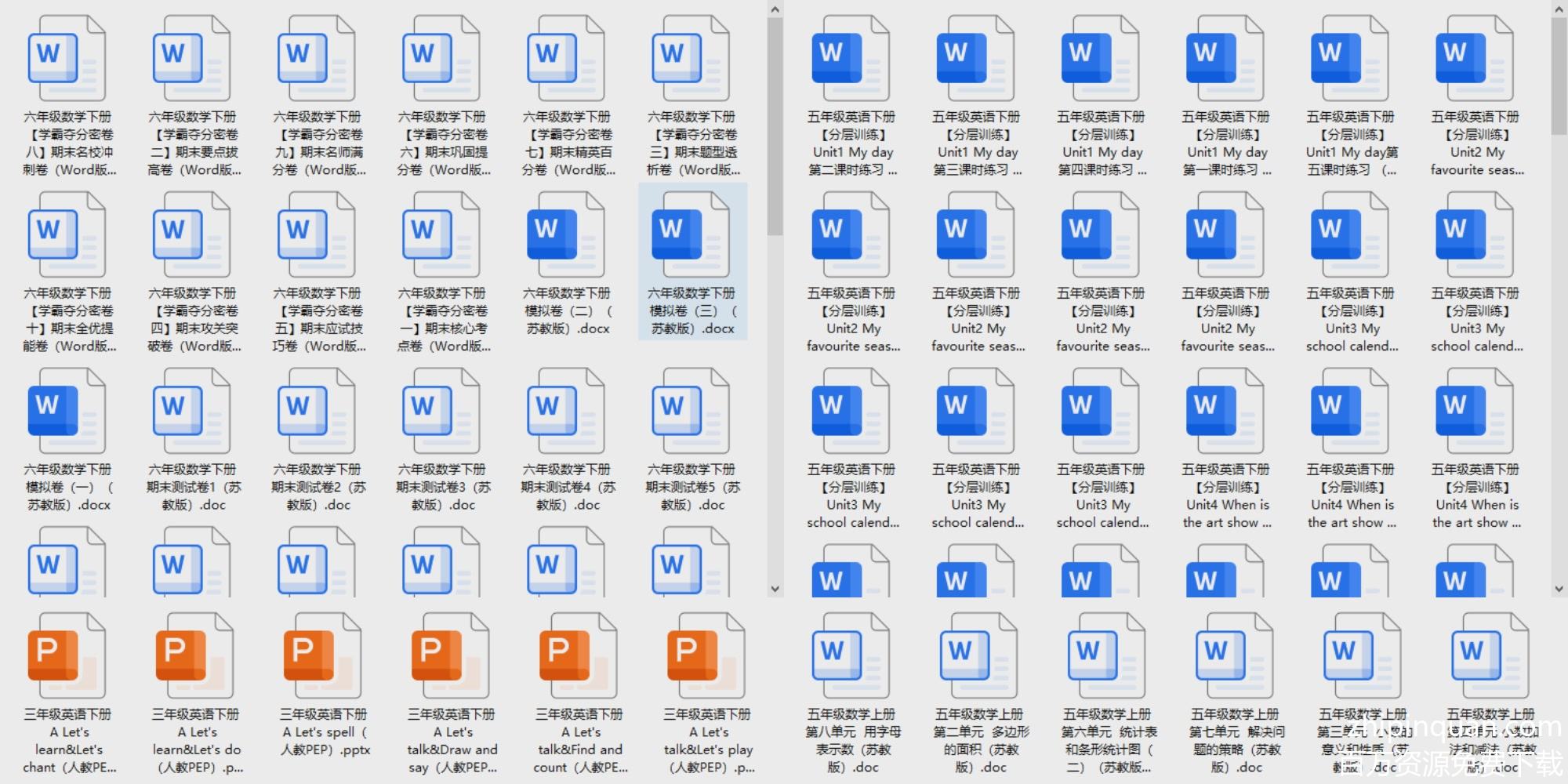Screen dimensions: 1568x784
Task: Click the file name A Let's talk&Let's play
Action: coord(708,741)
